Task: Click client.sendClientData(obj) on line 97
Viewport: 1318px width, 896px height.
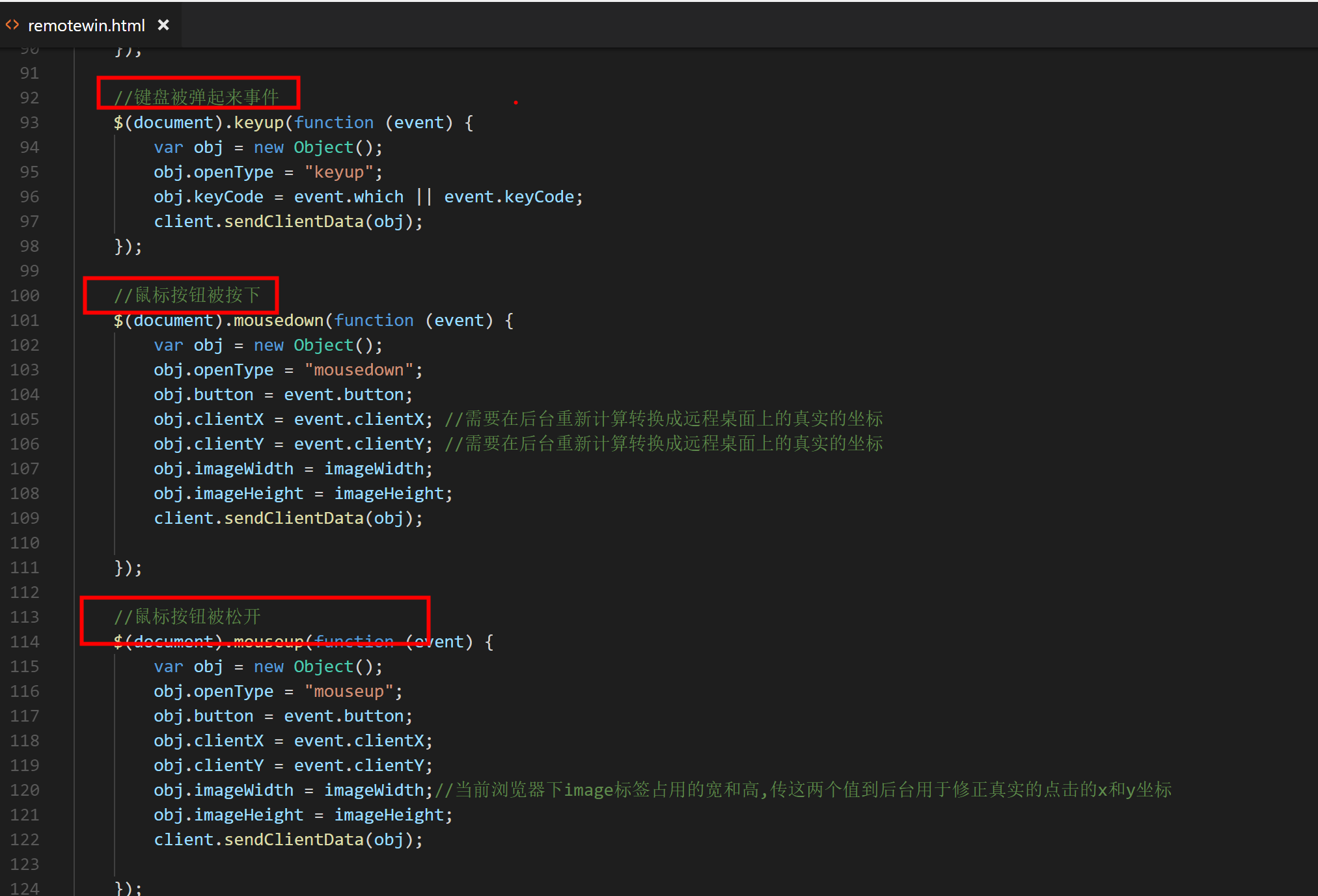Action: [x=284, y=221]
